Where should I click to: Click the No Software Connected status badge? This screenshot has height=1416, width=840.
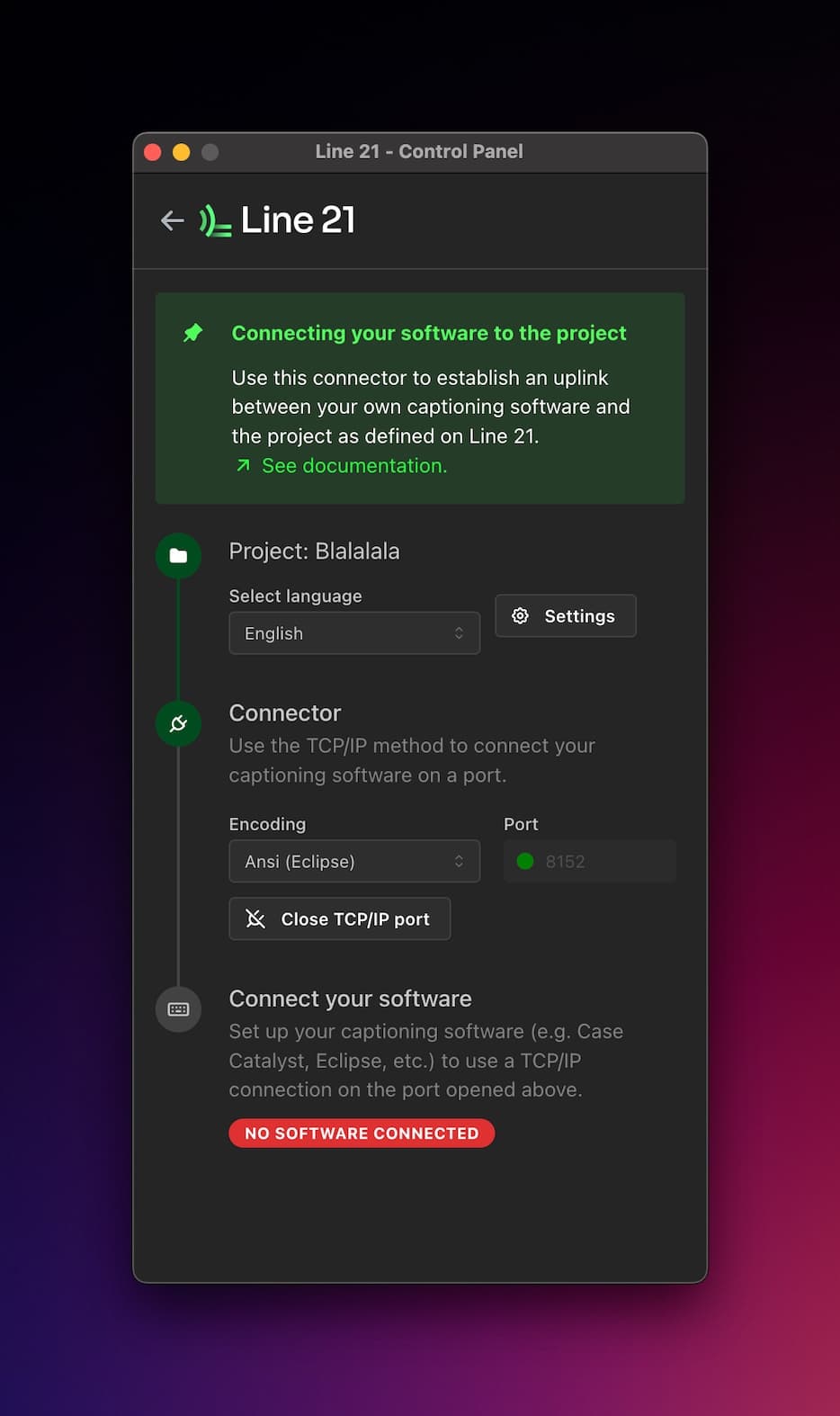point(362,1134)
